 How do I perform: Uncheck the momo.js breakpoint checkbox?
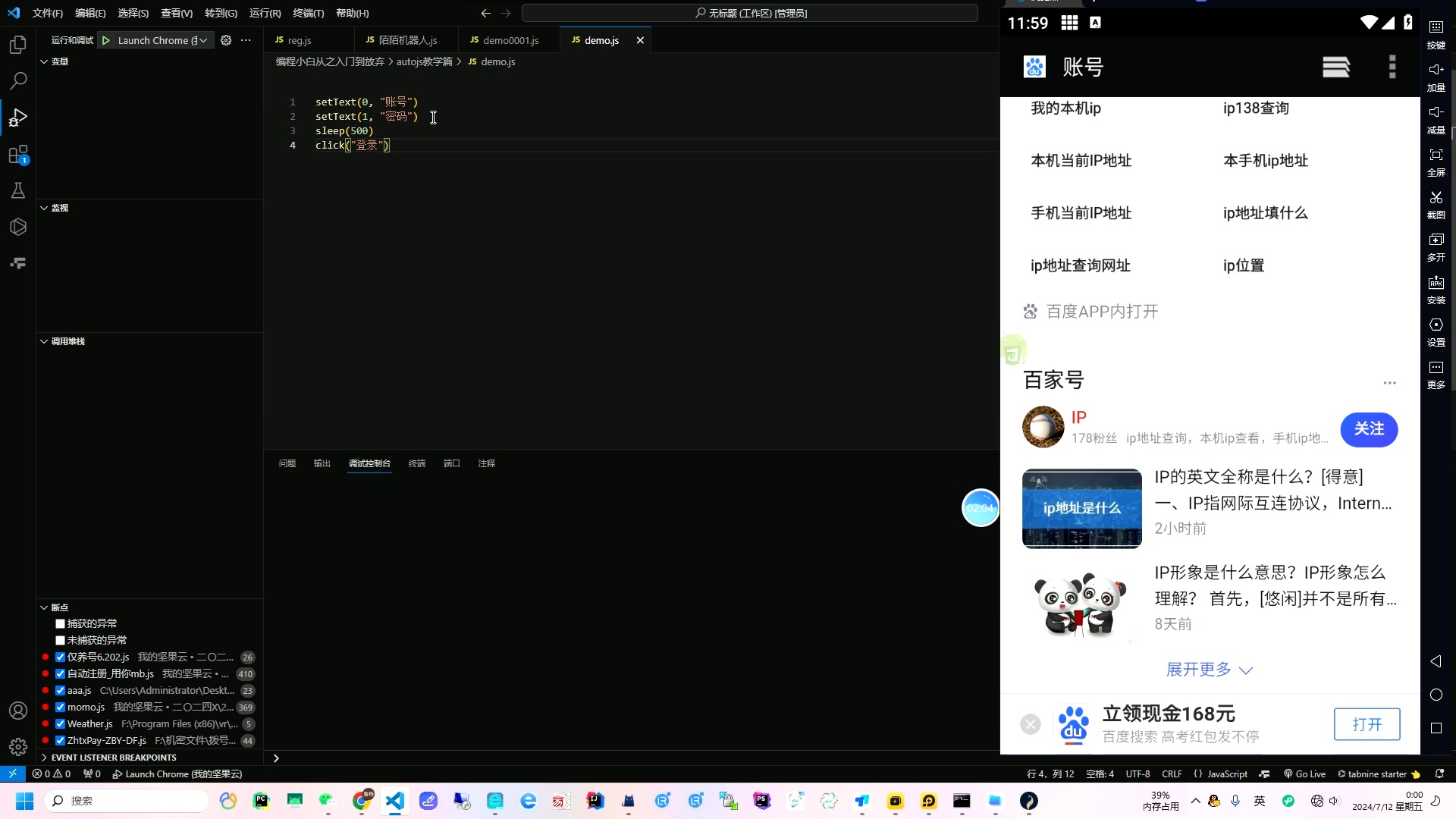click(58, 707)
